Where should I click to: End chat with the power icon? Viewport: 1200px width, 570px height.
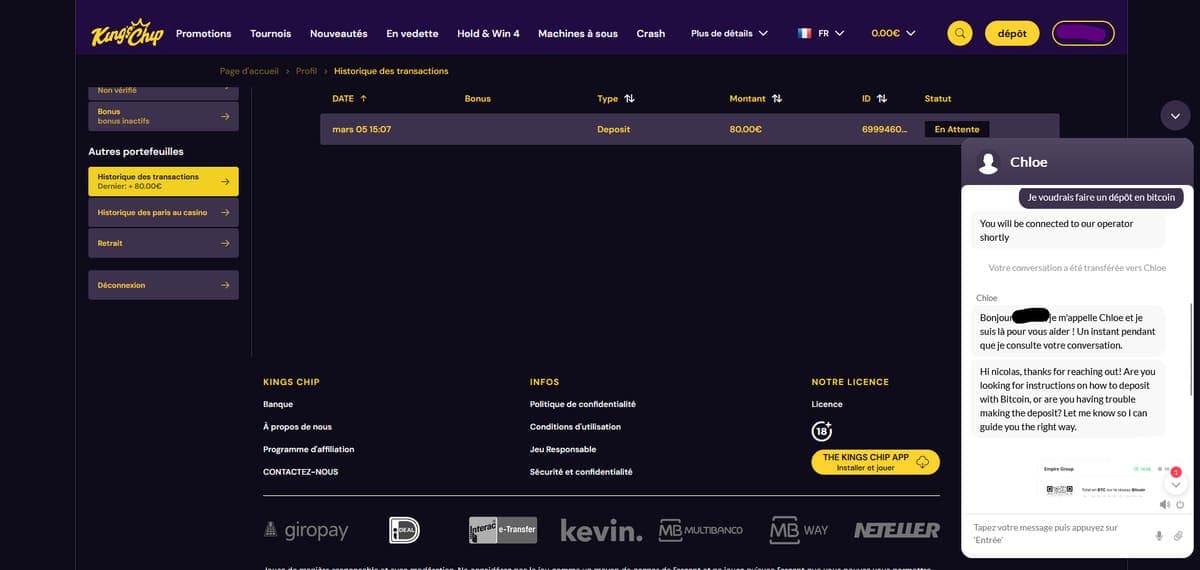coord(1180,504)
